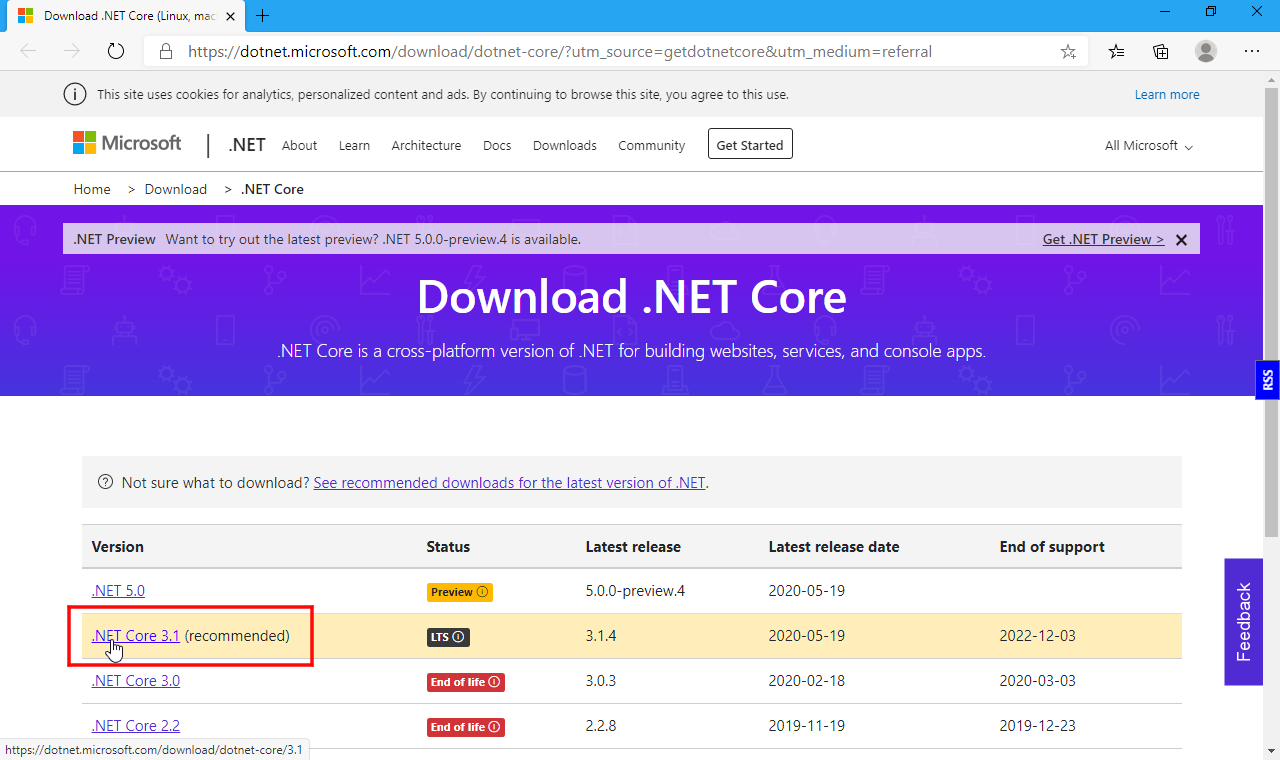Expand the All Microsoft dropdown
The height and width of the screenshot is (760, 1280).
click(x=1148, y=146)
